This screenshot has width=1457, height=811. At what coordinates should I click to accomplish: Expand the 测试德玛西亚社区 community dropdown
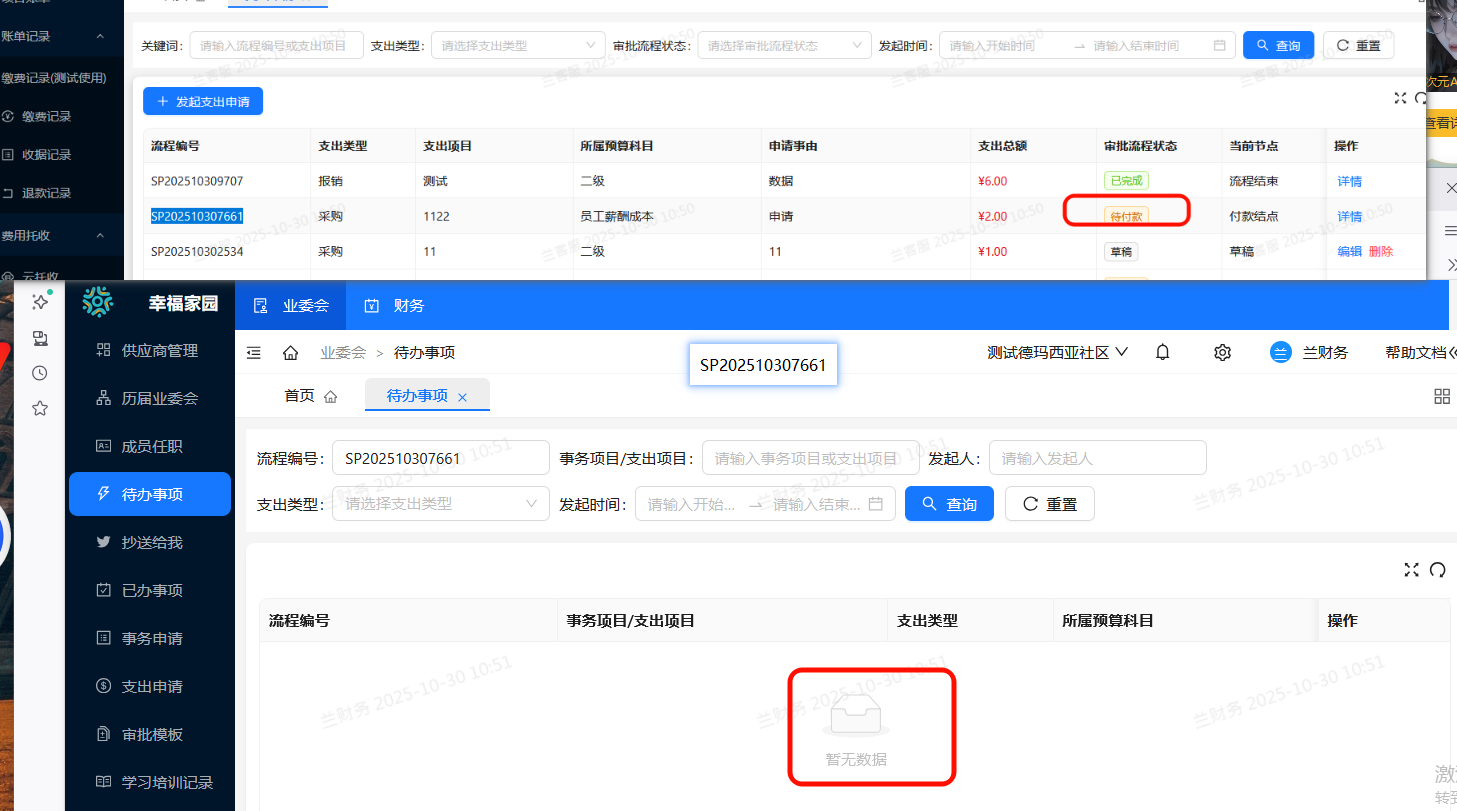point(1057,352)
